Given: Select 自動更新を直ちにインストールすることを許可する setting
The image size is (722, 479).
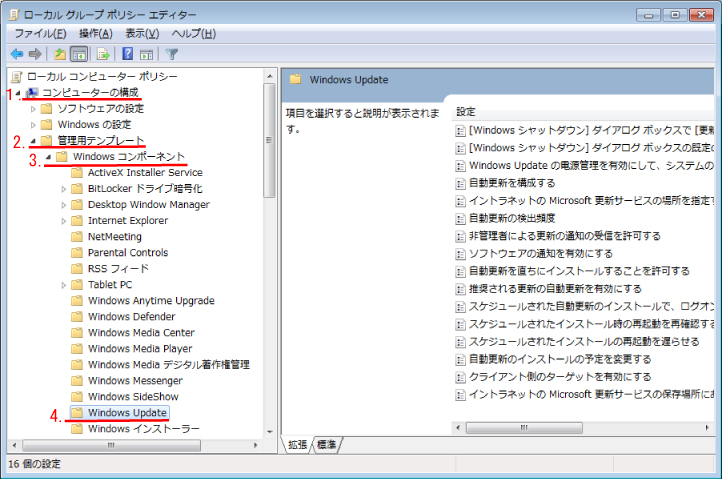Looking at the screenshot, I should [x=579, y=271].
